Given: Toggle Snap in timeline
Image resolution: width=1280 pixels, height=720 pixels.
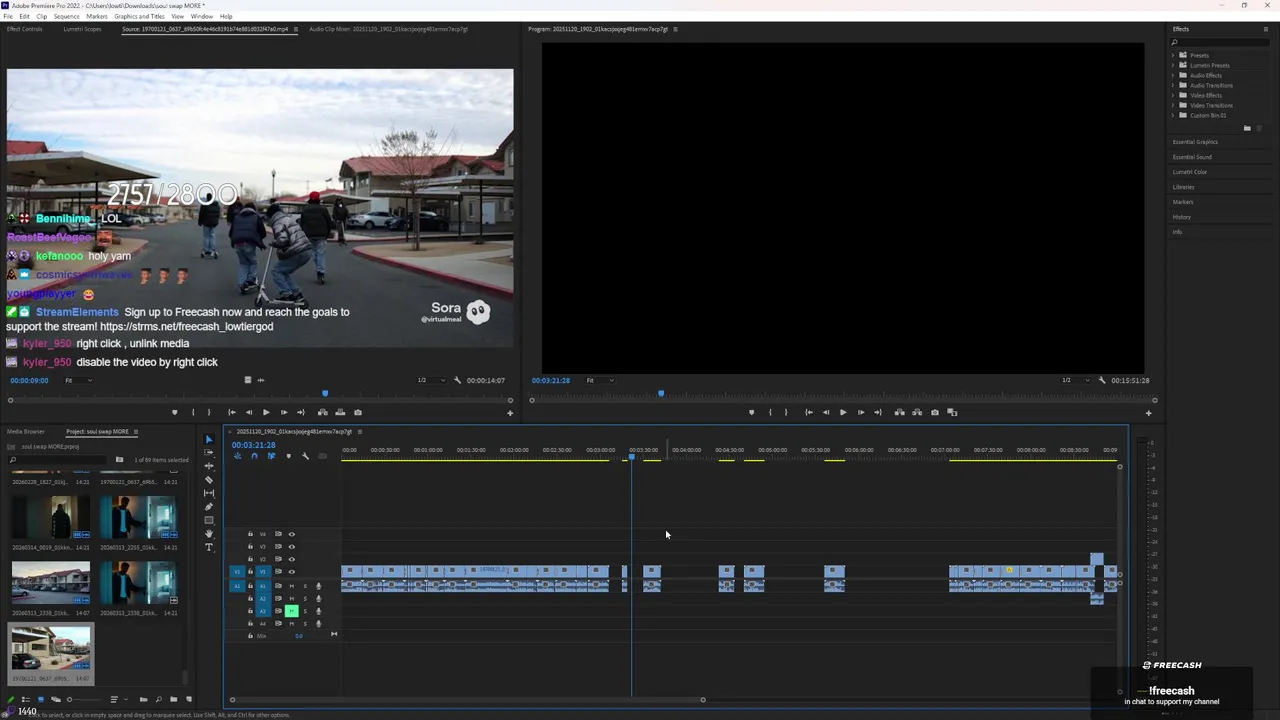Looking at the screenshot, I should 254,456.
